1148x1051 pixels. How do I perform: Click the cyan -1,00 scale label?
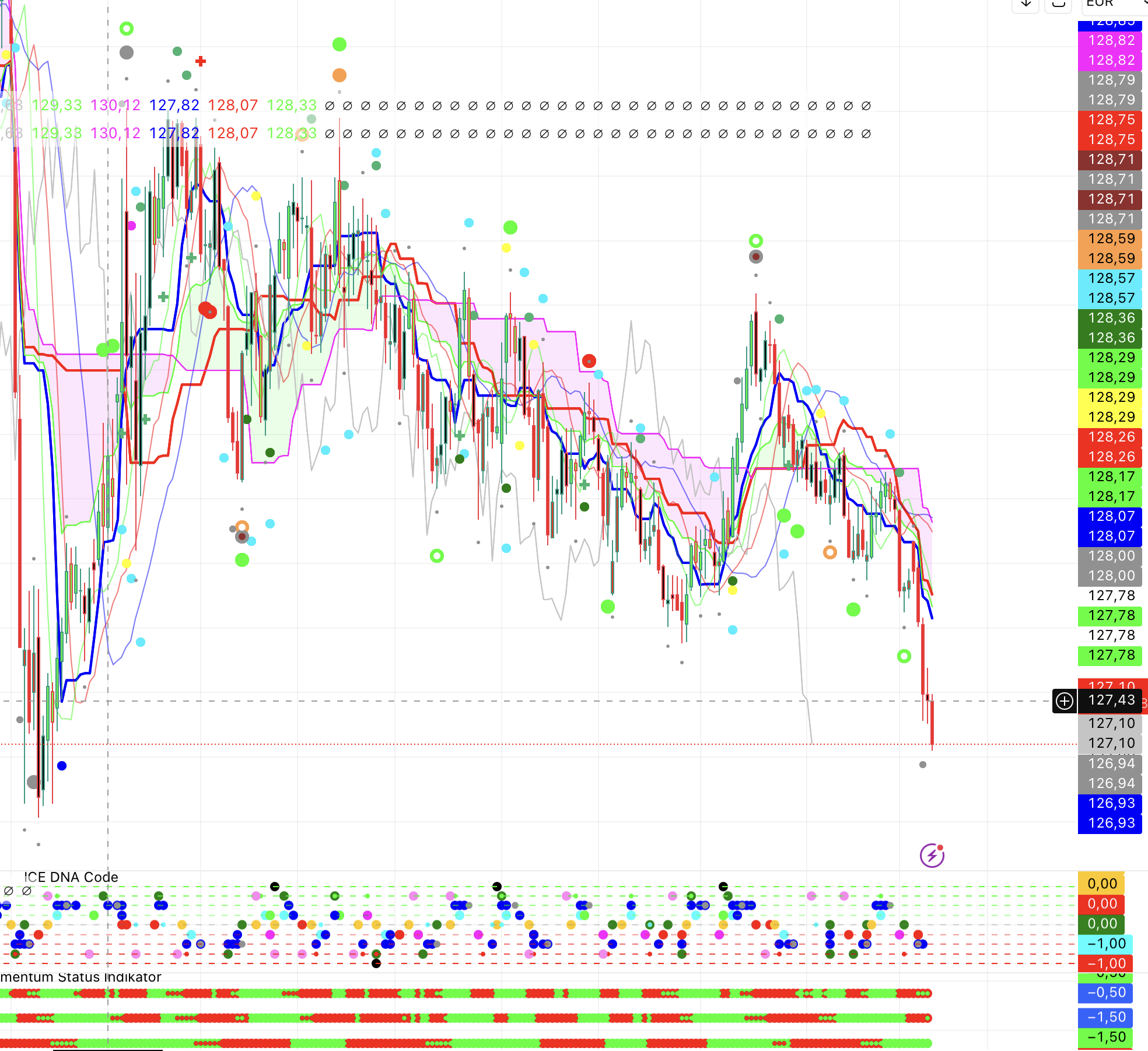1105,944
